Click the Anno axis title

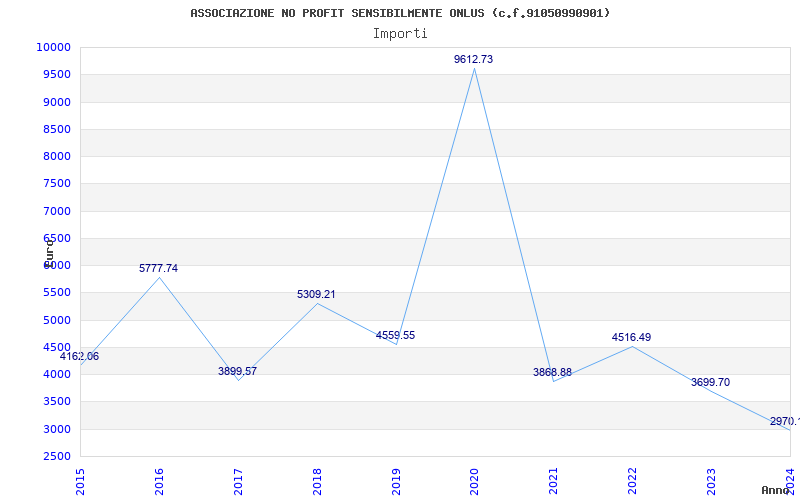click(776, 490)
